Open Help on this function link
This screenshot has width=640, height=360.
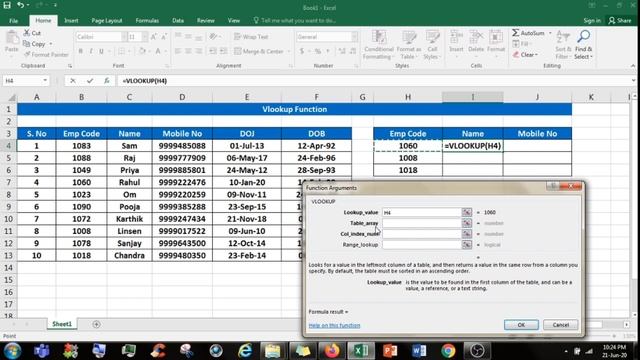334,325
